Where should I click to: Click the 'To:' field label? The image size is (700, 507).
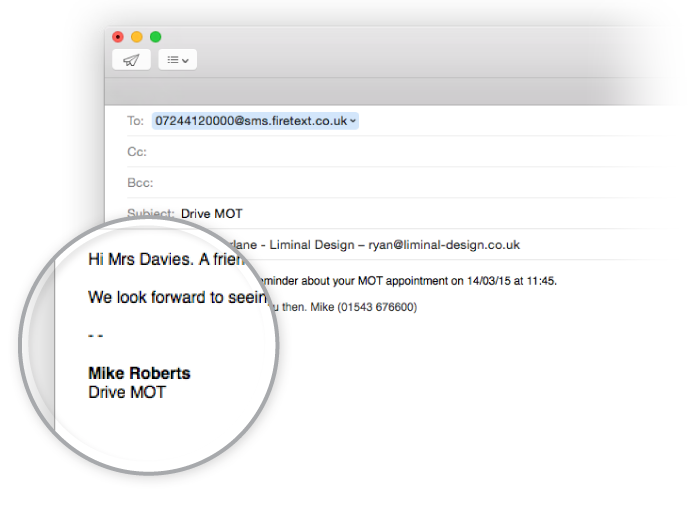click(x=135, y=121)
